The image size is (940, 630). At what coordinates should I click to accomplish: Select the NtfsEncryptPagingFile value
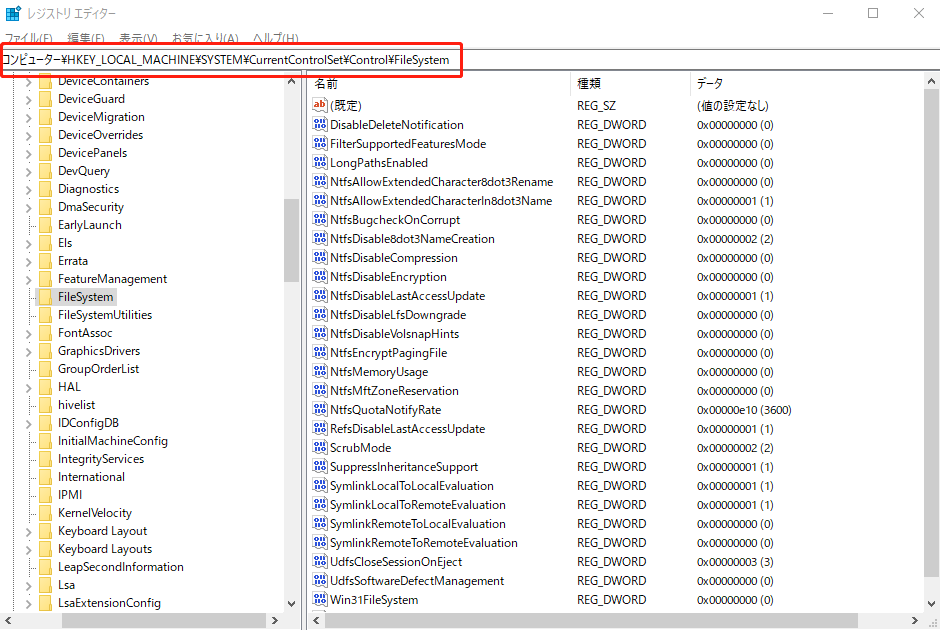(388, 352)
